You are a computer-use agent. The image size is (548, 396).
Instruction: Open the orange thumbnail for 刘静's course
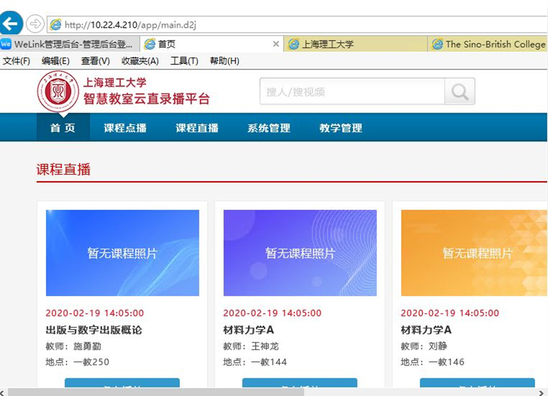point(474,253)
